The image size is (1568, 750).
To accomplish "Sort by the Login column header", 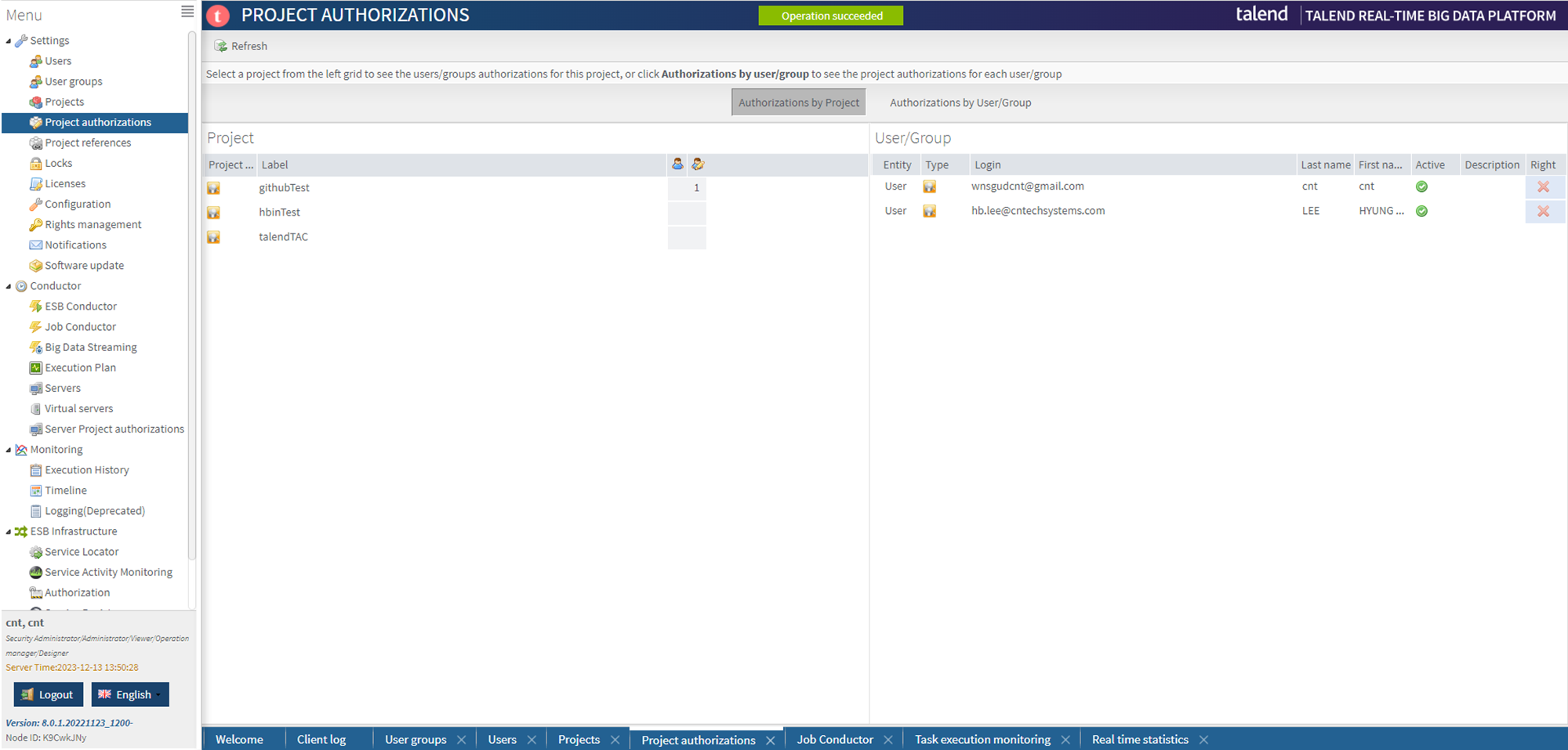I will [x=1132, y=165].
